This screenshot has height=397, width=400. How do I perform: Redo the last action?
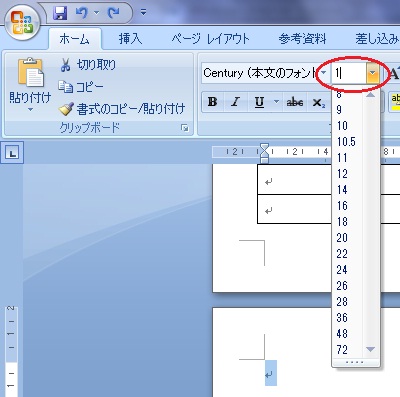pos(113,13)
